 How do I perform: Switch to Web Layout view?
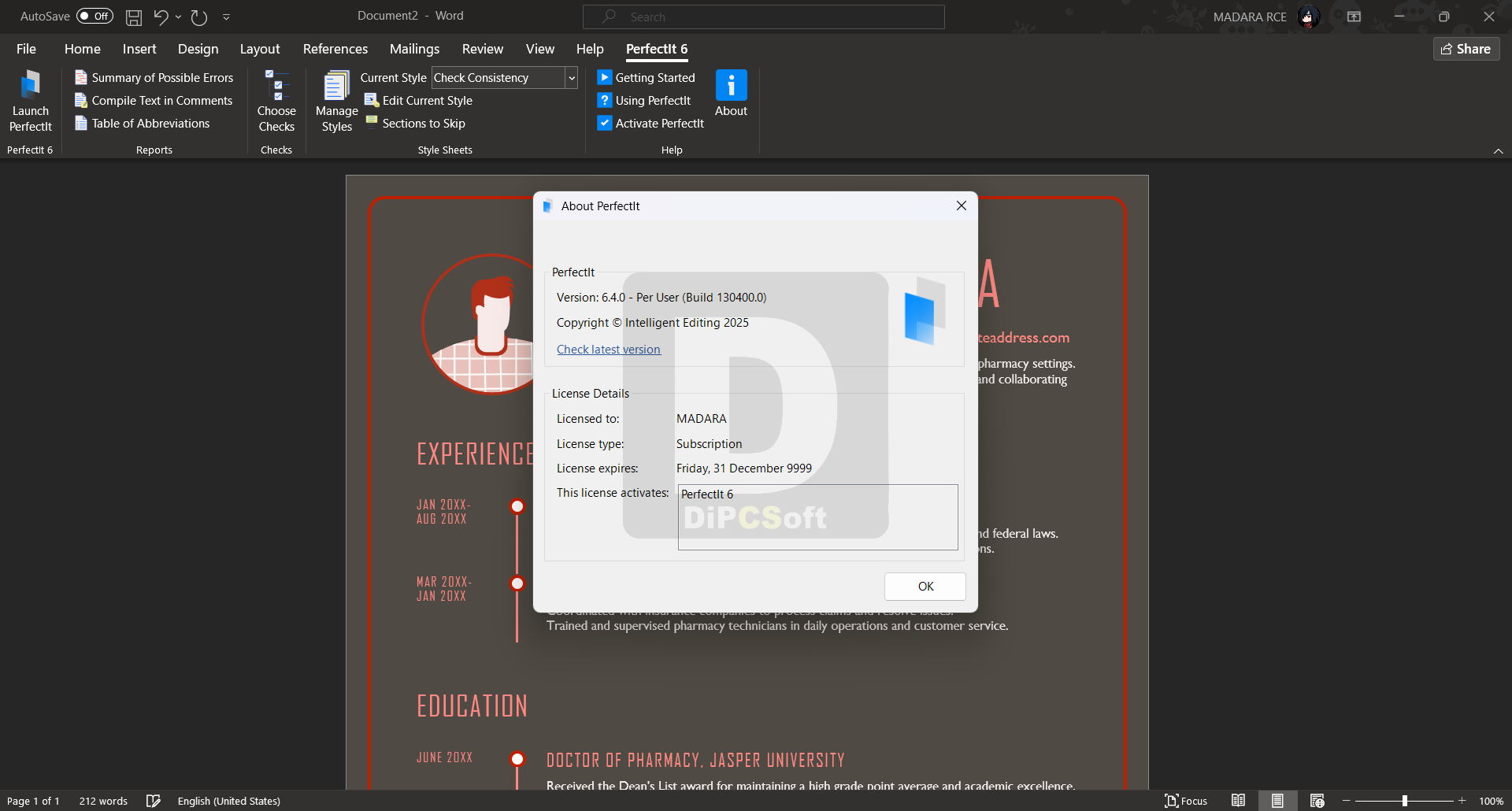pos(1317,801)
